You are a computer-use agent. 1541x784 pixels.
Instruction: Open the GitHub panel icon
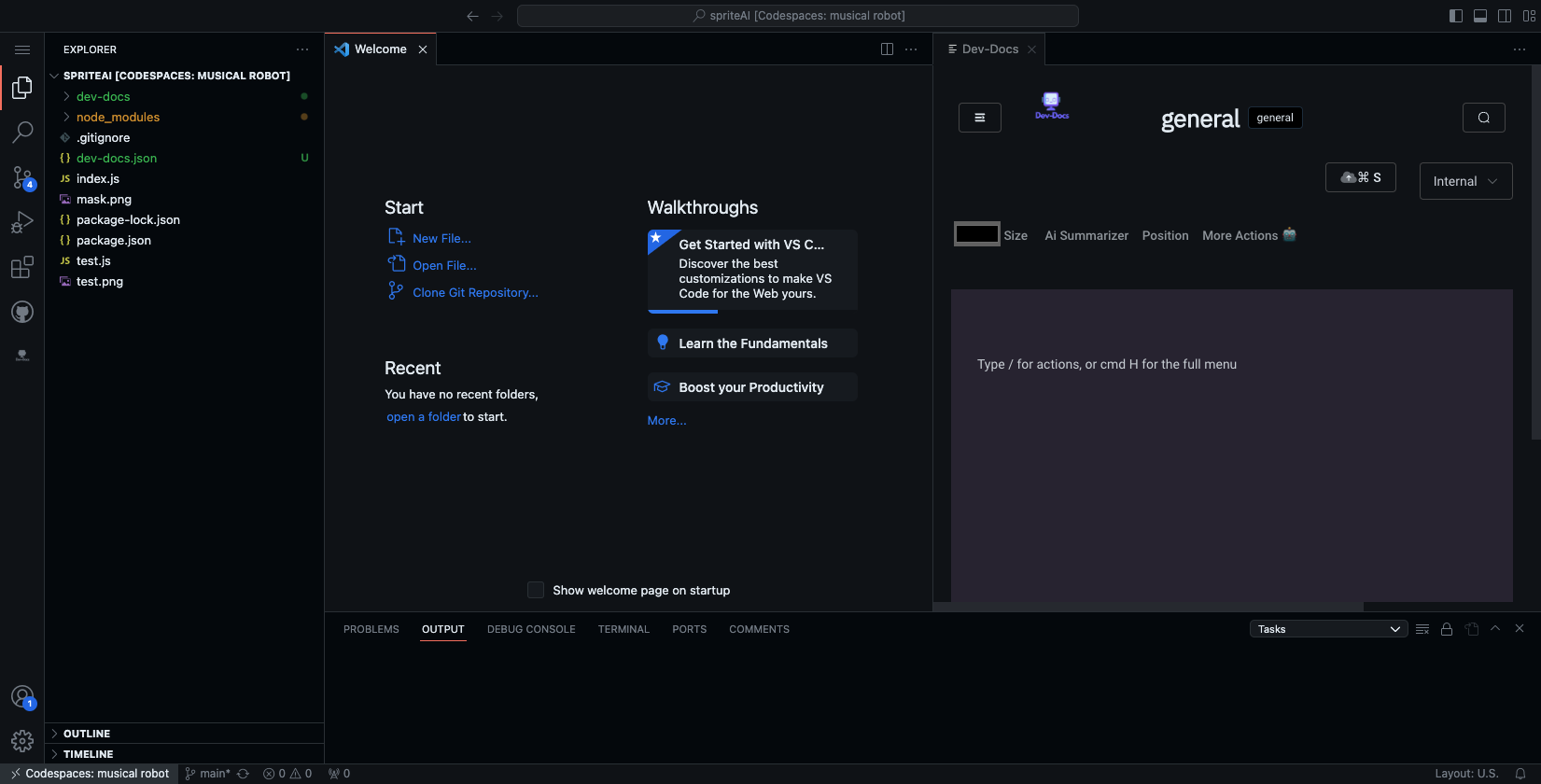coord(22,312)
